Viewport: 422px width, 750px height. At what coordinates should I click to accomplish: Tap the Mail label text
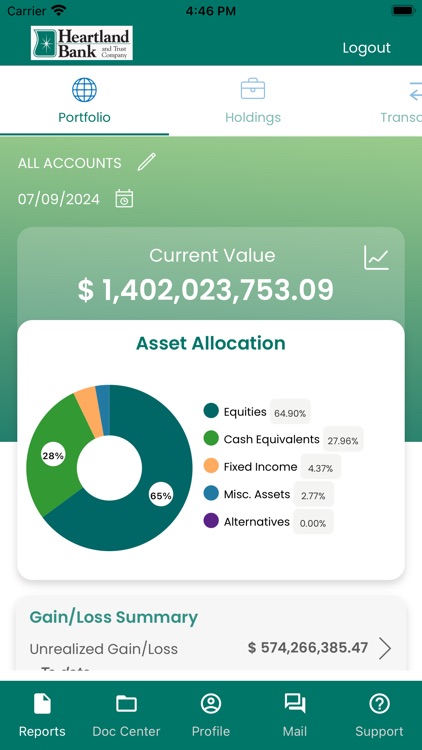(x=295, y=731)
